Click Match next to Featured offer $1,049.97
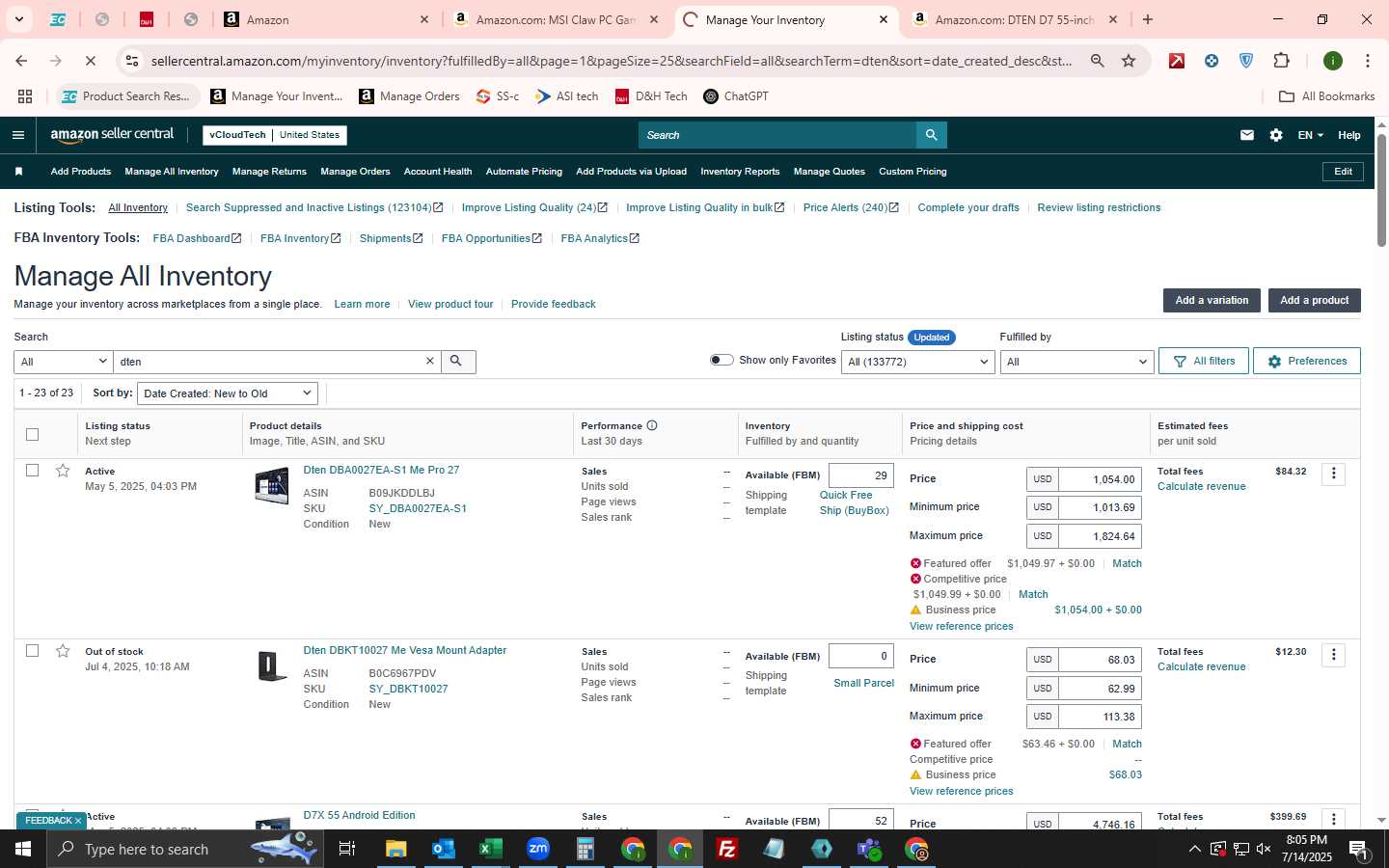Viewport: 1389px width, 868px height. [x=1127, y=563]
